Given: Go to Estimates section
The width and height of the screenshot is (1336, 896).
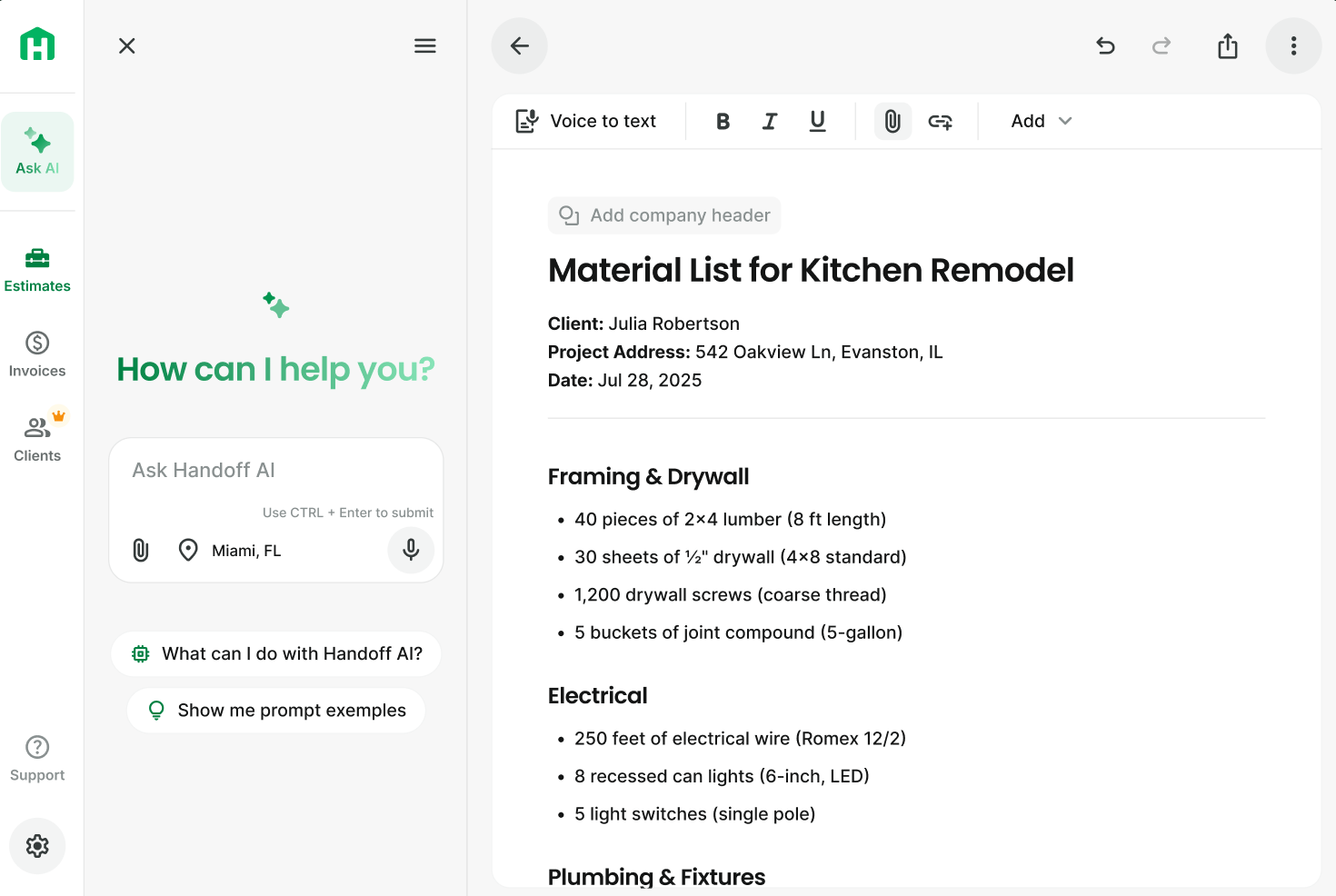Looking at the screenshot, I should click(37, 271).
